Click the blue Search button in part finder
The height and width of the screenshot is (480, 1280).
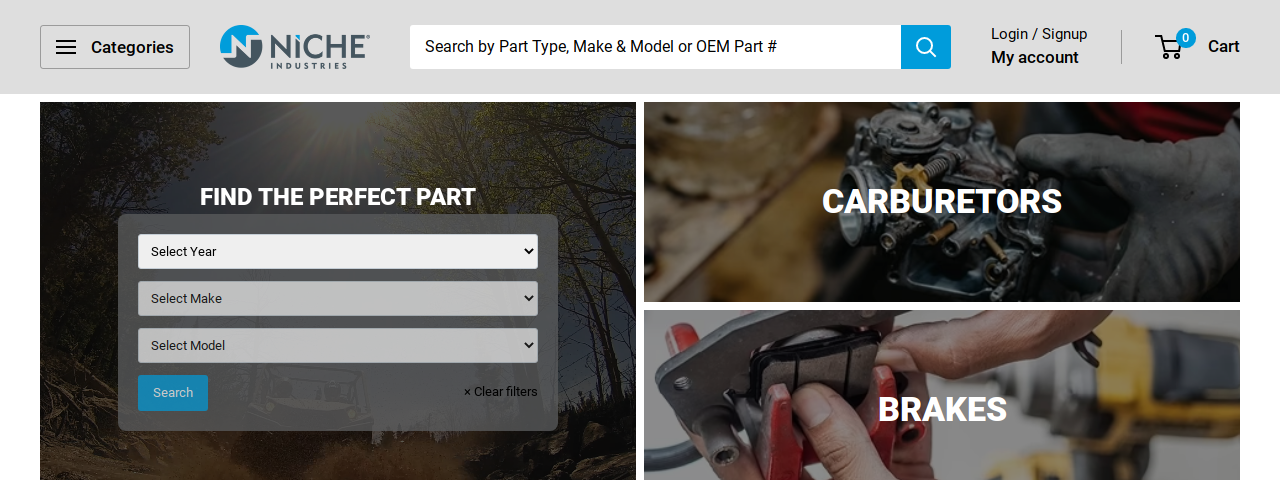(173, 393)
